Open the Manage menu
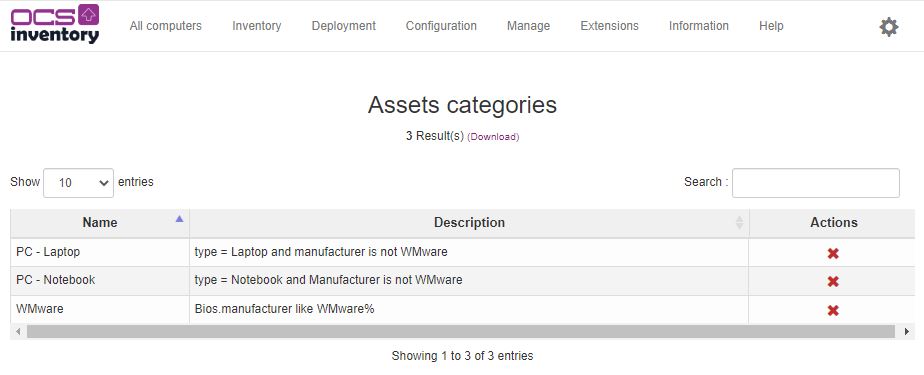924x375 pixels. point(528,26)
